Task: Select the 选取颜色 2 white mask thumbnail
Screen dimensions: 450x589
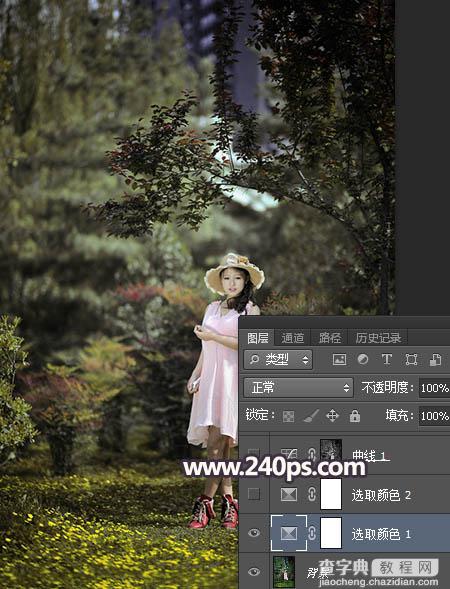Action: tap(331, 494)
